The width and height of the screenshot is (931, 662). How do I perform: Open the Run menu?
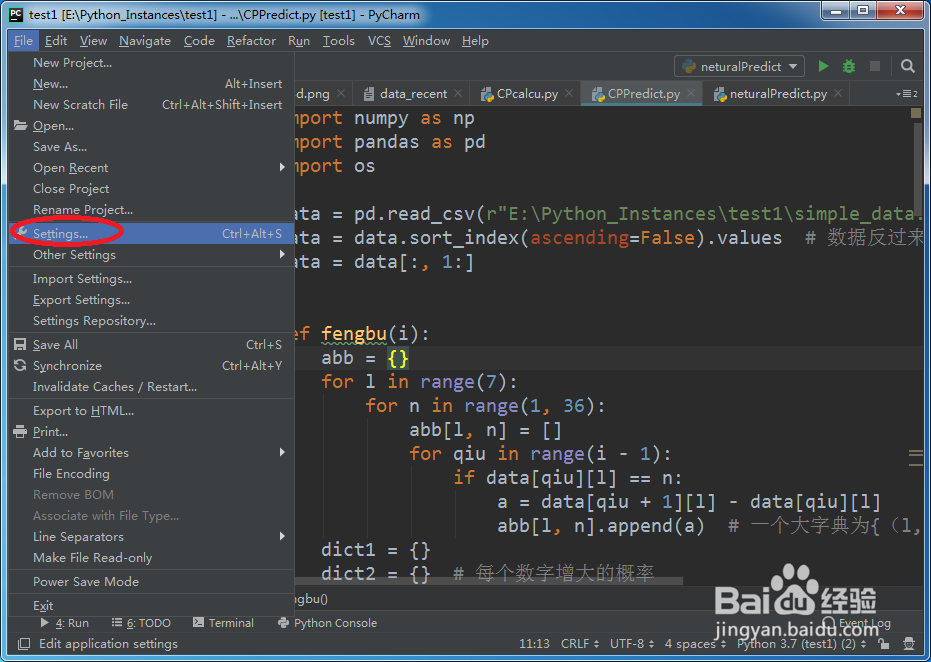[x=299, y=41]
